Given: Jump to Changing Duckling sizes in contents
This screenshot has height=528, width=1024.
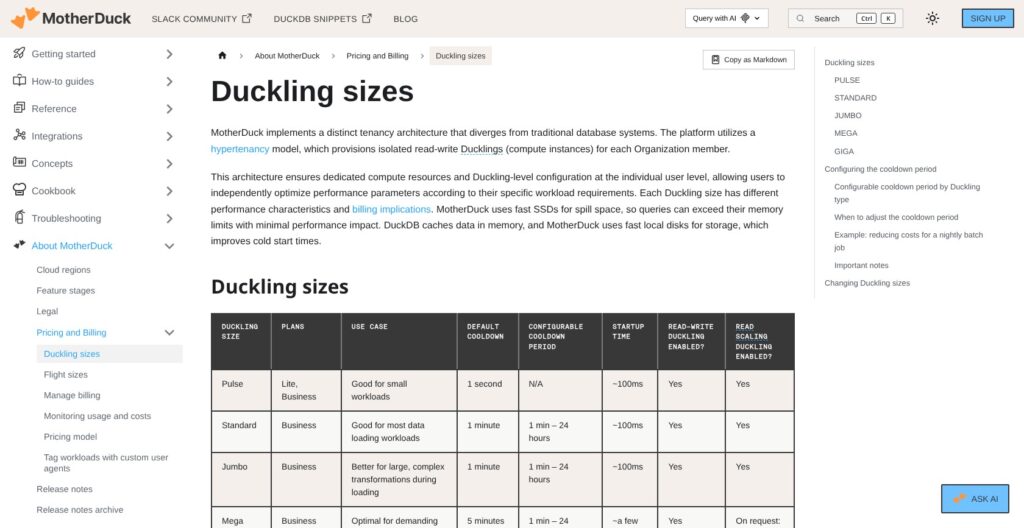Looking at the screenshot, I should (x=867, y=283).
